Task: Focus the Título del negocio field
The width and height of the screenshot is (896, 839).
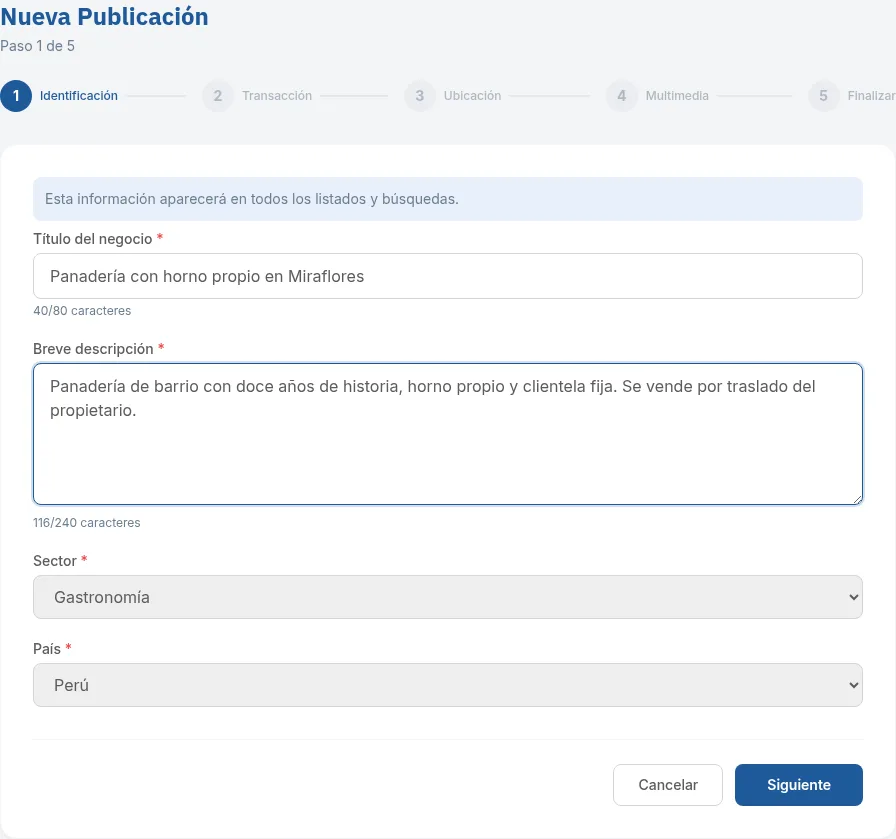Action: click(448, 276)
